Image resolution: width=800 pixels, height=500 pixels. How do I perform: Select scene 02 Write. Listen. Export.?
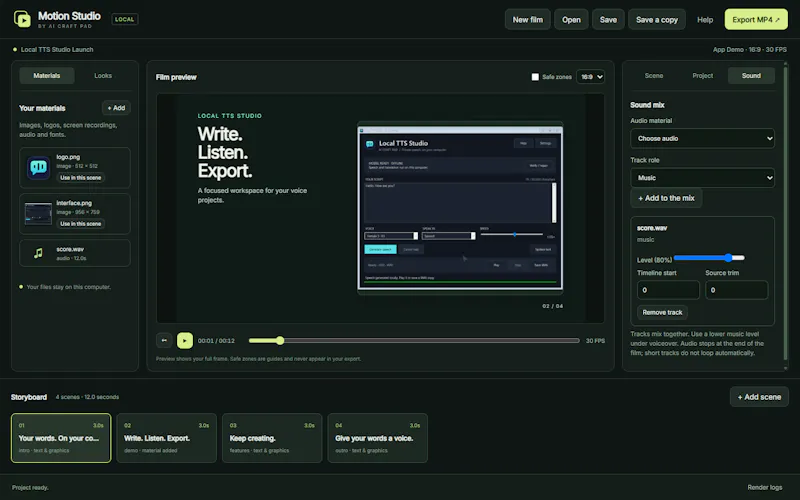coord(166,438)
